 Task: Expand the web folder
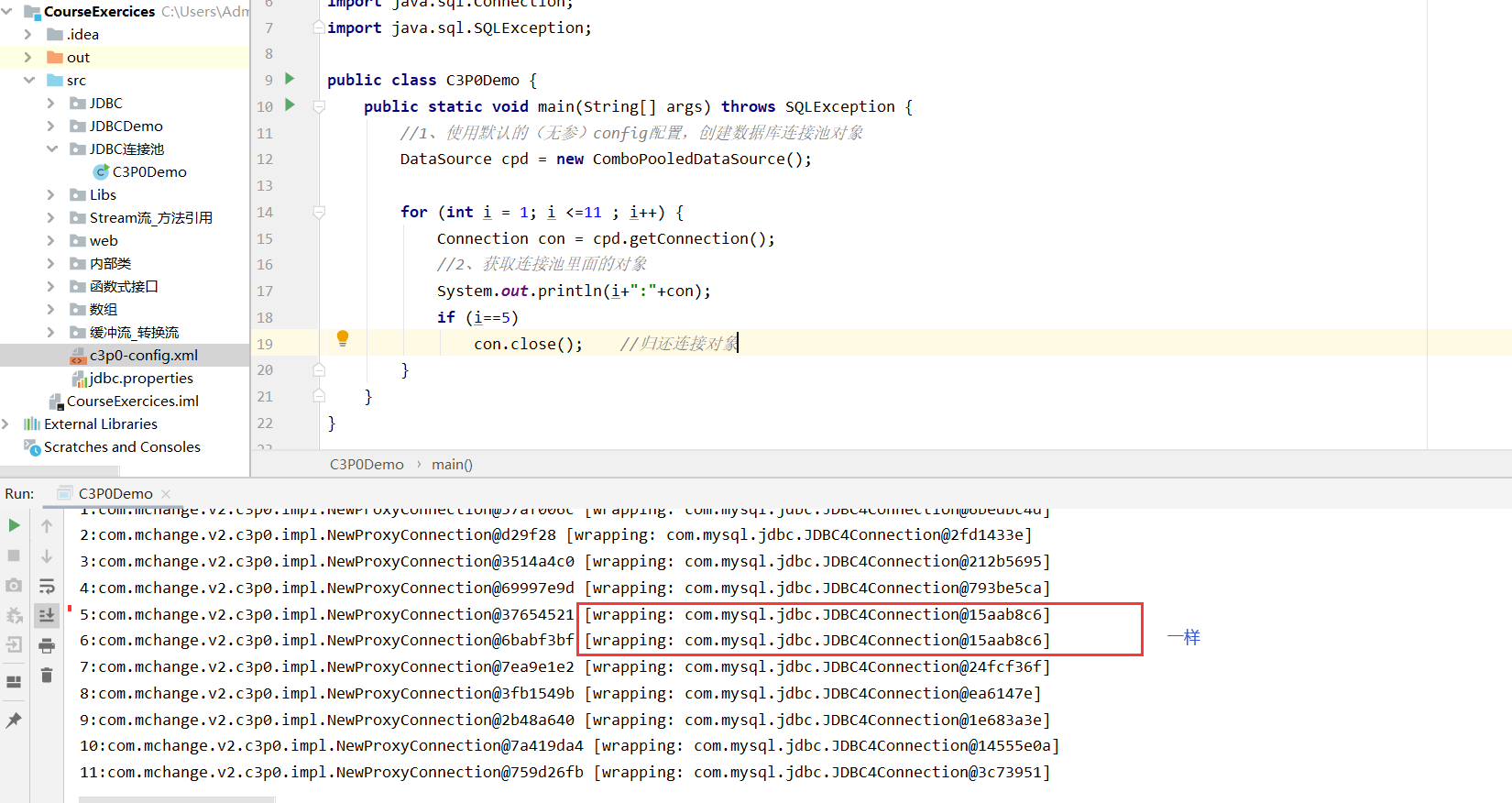pos(50,240)
